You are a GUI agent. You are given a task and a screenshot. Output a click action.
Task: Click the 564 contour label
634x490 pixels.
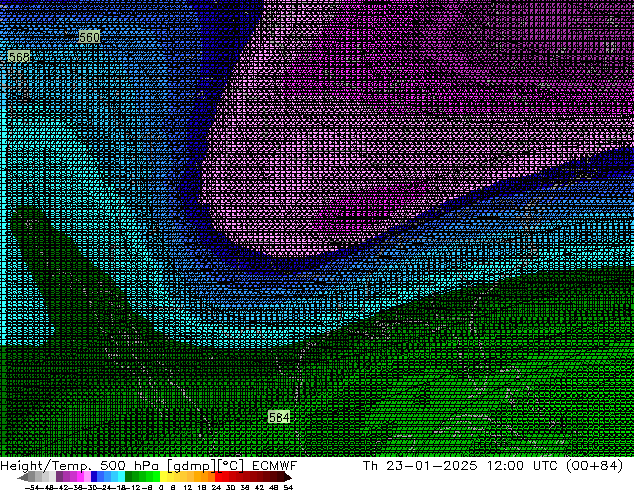(279, 417)
